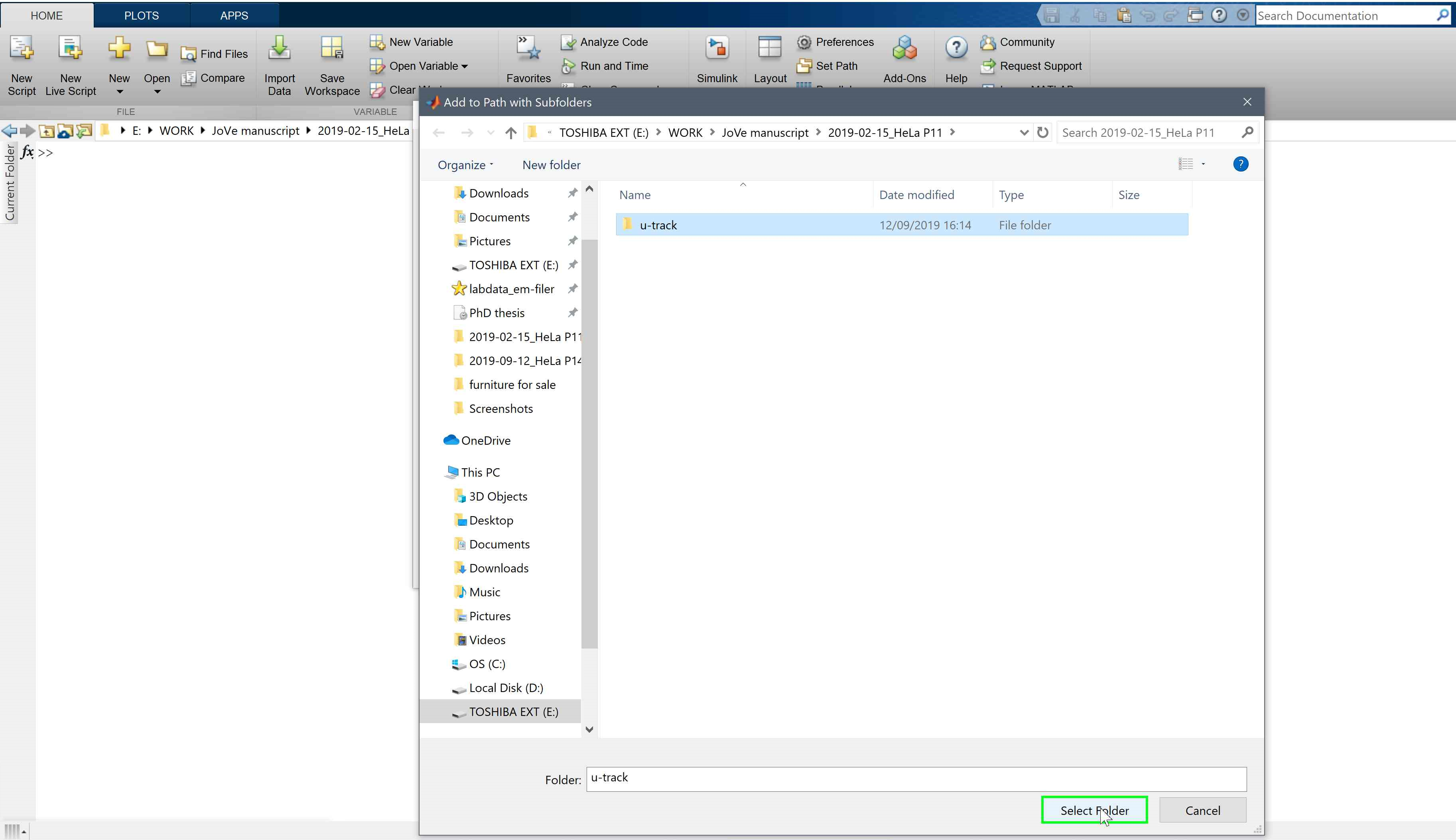Expand the address bar history dropdown
1456x840 pixels.
(x=1024, y=133)
